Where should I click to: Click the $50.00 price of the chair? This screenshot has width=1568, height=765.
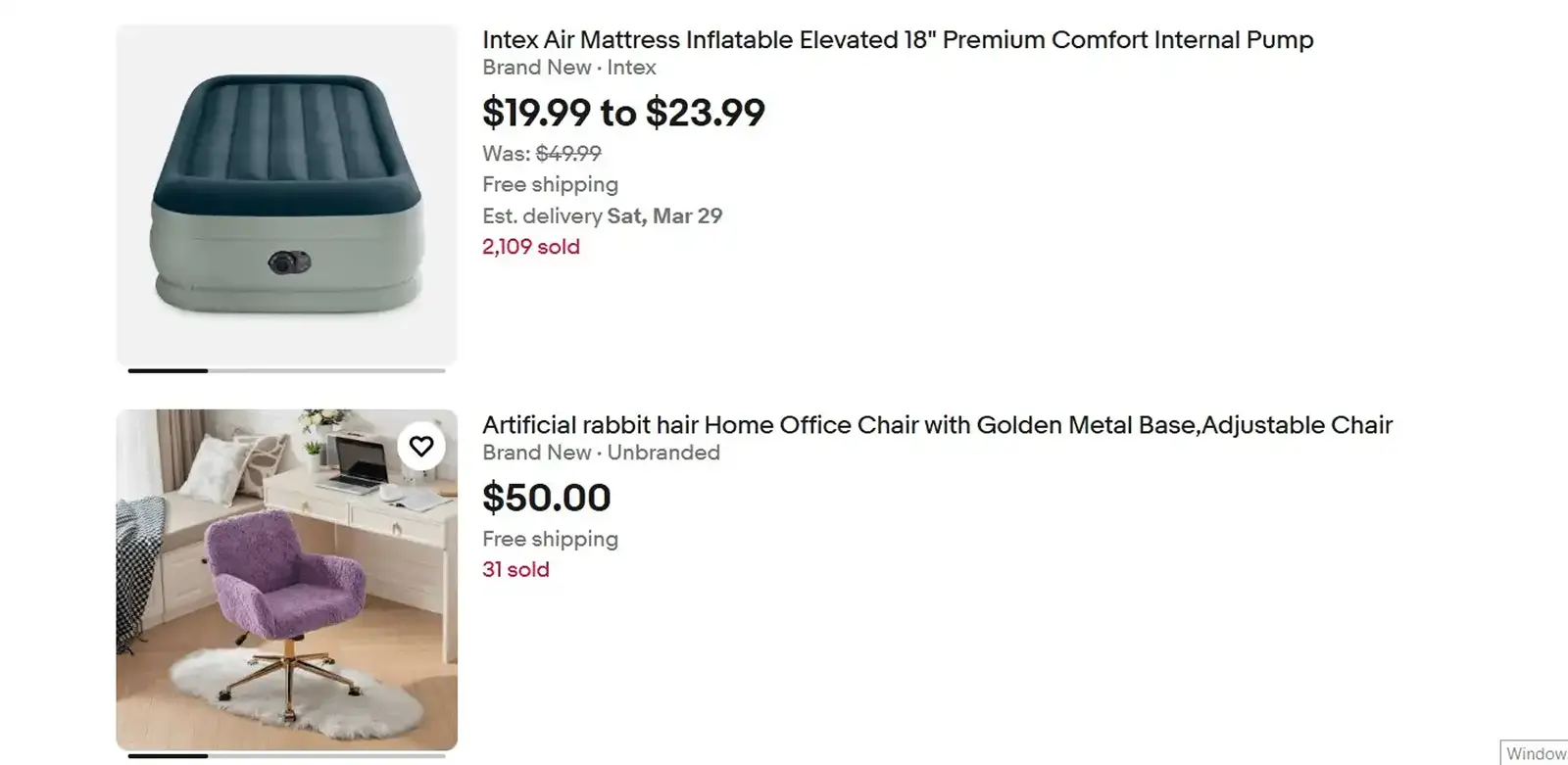point(547,498)
